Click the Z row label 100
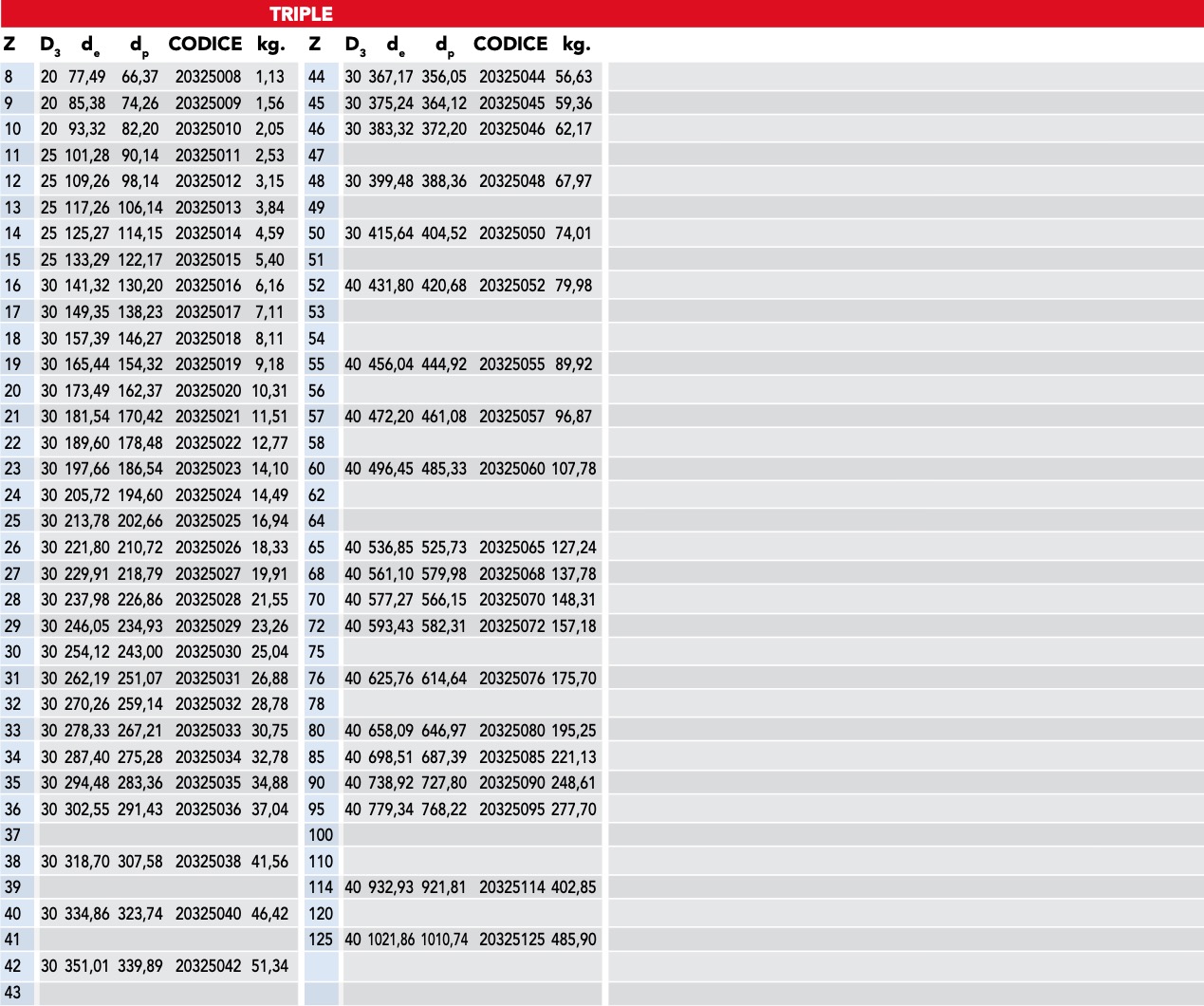 tap(321, 835)
